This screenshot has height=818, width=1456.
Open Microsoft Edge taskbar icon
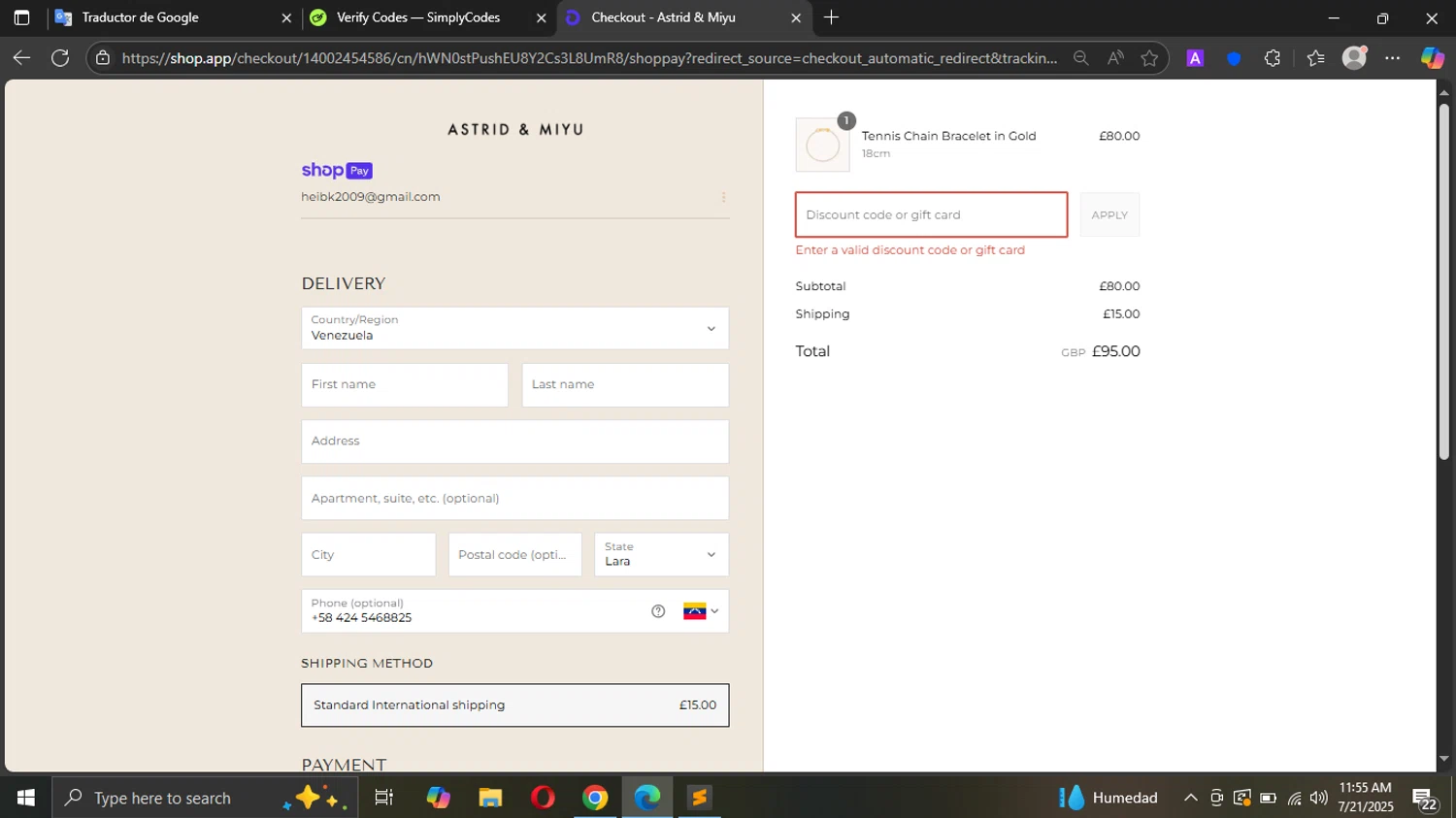647,798
